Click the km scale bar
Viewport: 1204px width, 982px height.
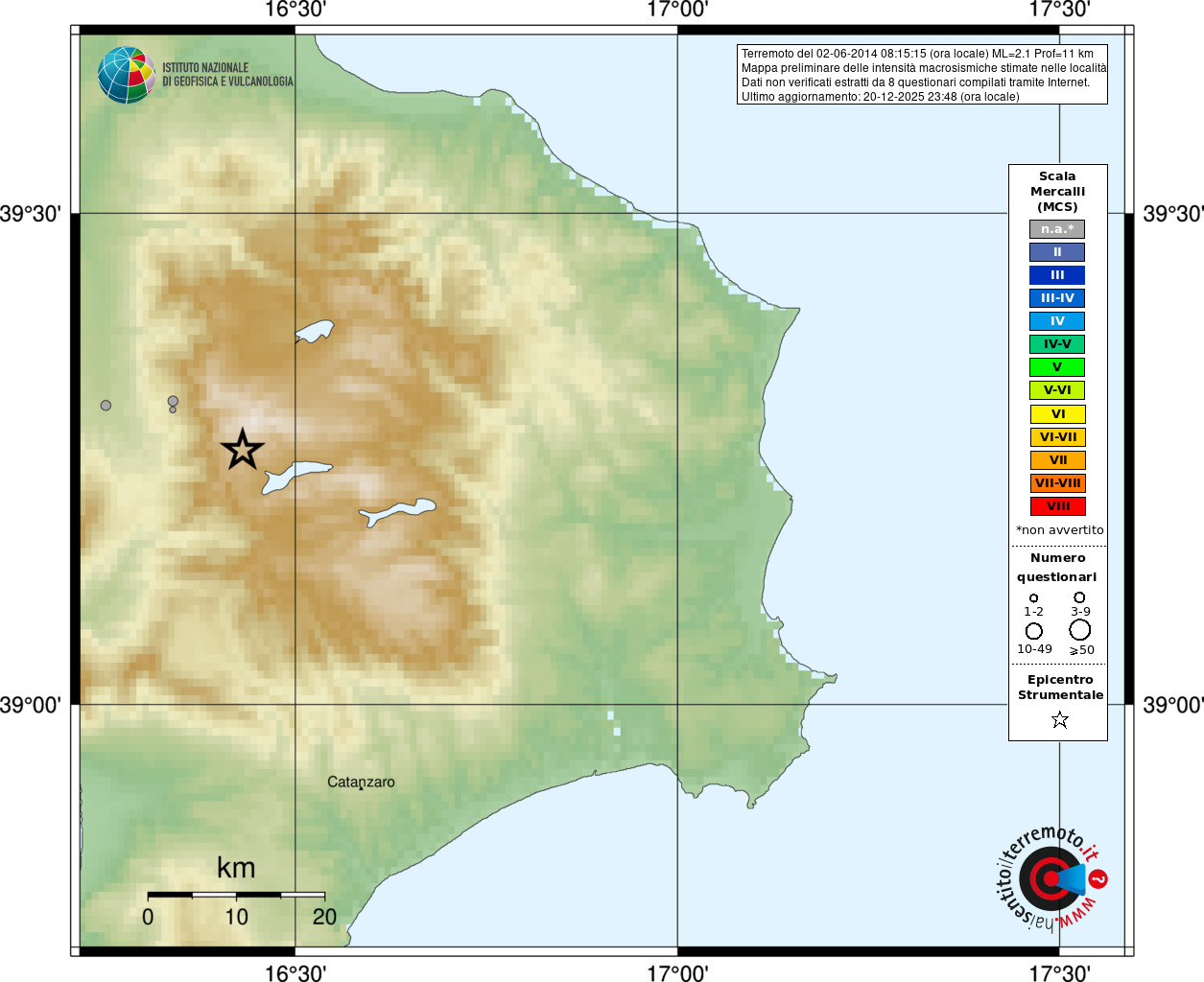(x=236, y=895)
